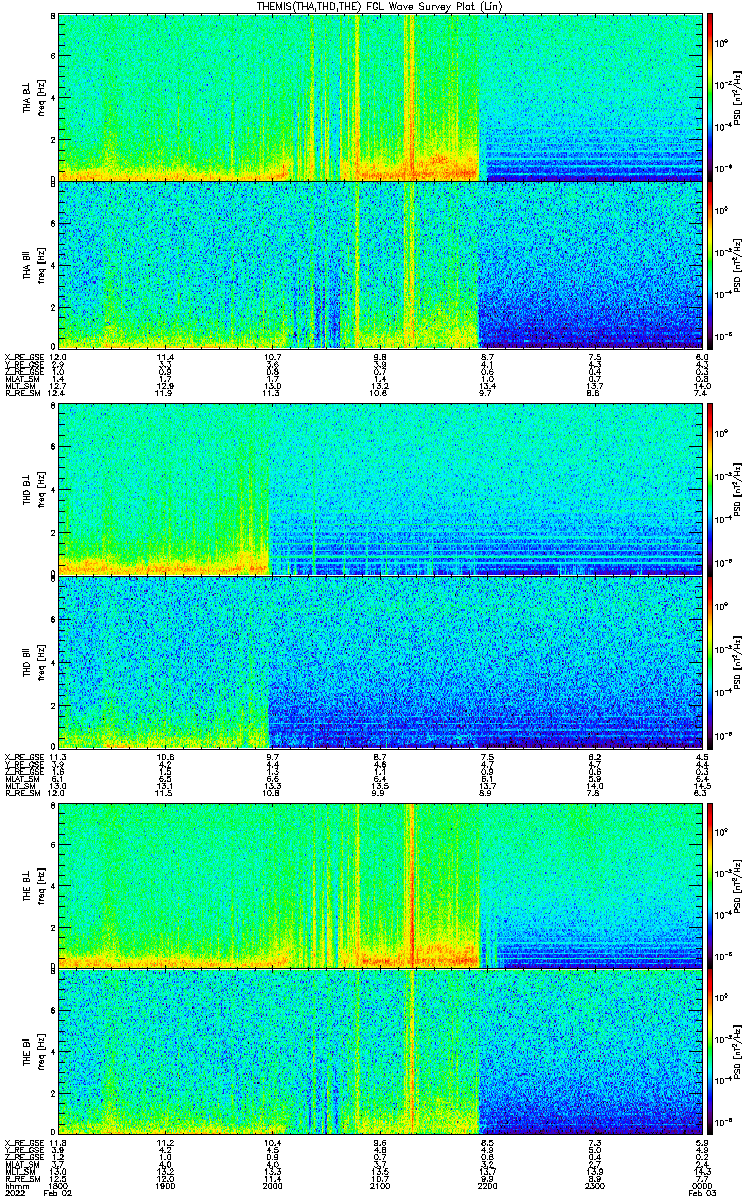
Task: Click the Y_RE_GSE row label under THE panels
Action: click(22, 1150)
